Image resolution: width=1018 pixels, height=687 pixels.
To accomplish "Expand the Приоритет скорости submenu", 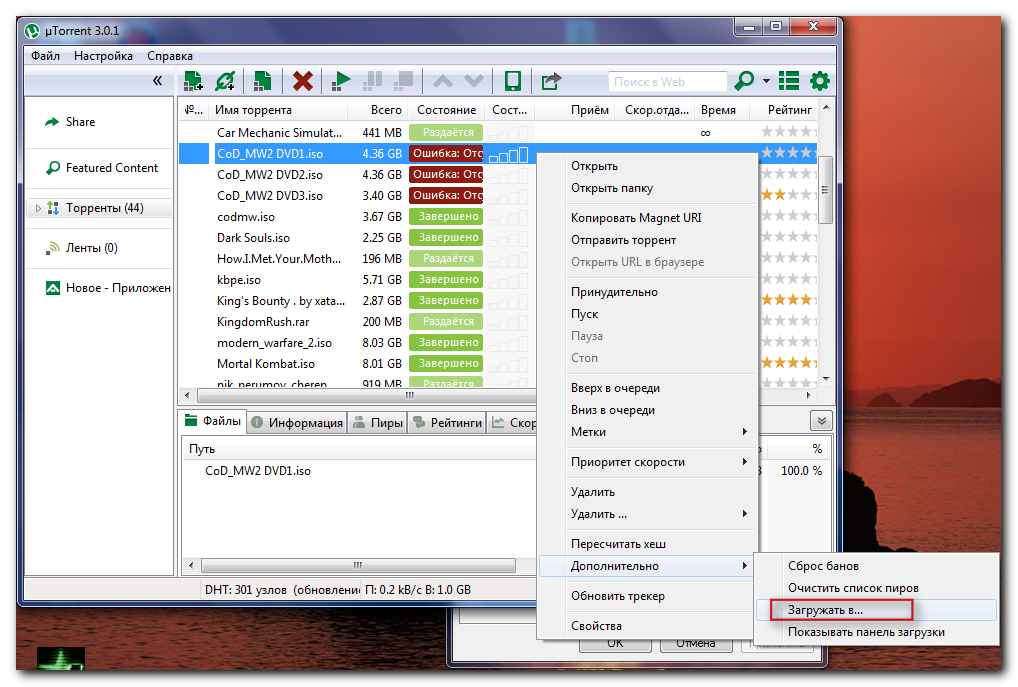I will pyautogui.click(x=648, y=462).
